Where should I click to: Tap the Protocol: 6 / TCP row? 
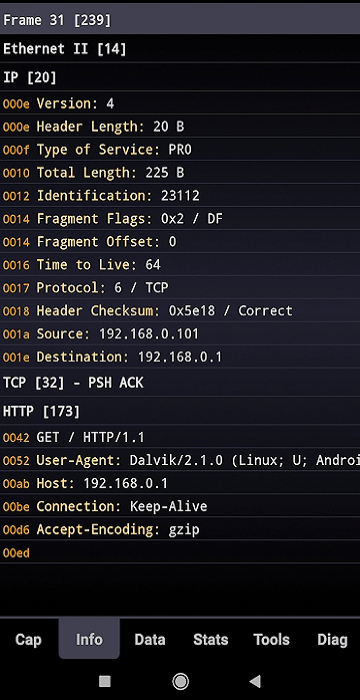pyautogui.click(x=180, y=288)
